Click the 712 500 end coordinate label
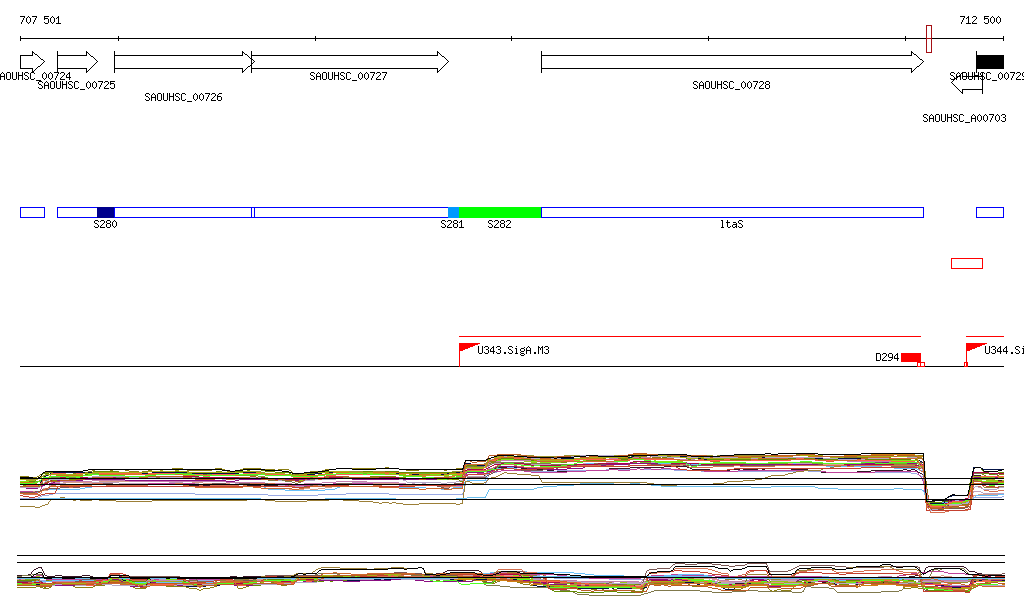 tap(980, 20)
